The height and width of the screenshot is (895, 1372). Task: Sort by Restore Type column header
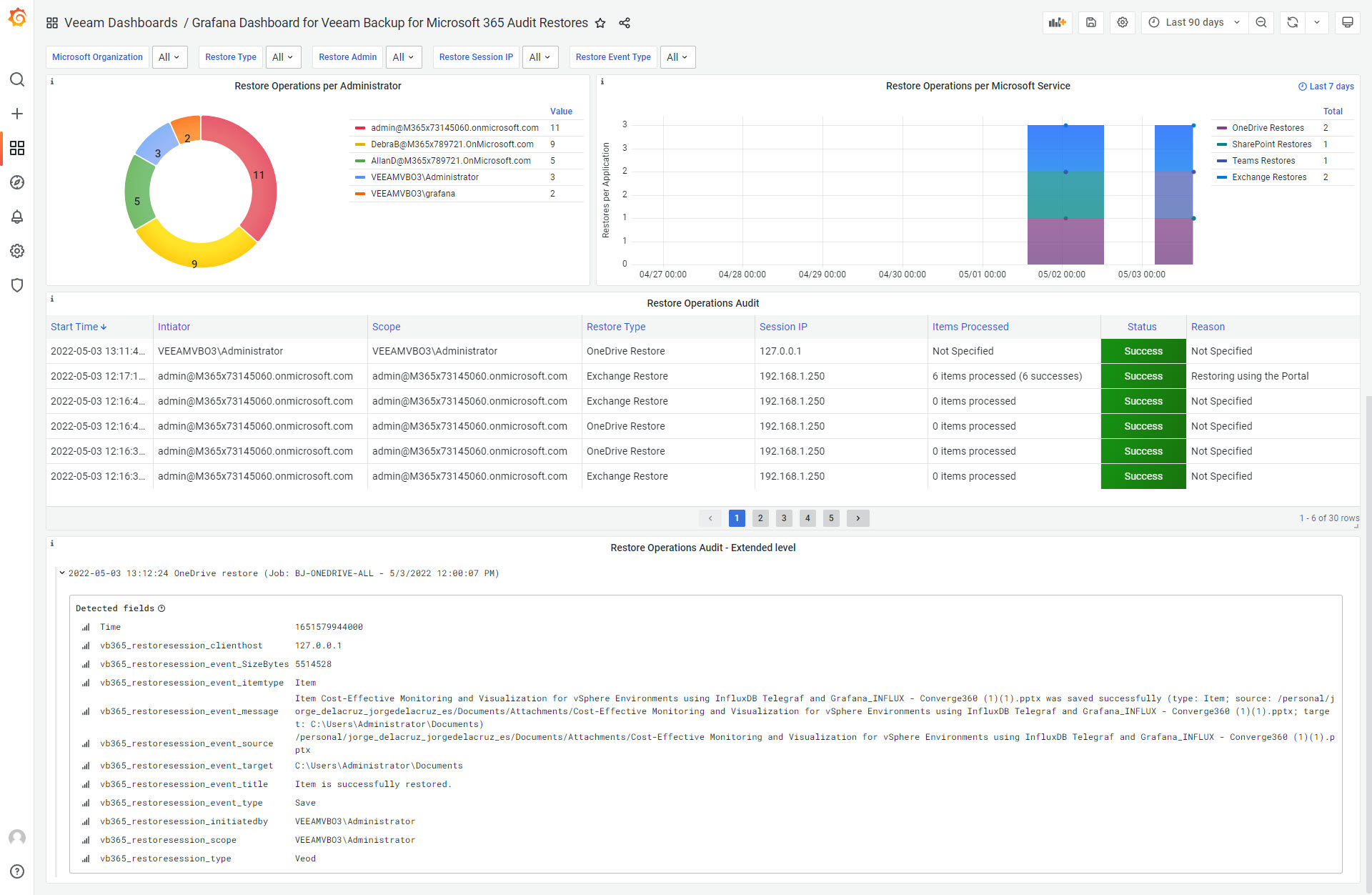point(616,327)
